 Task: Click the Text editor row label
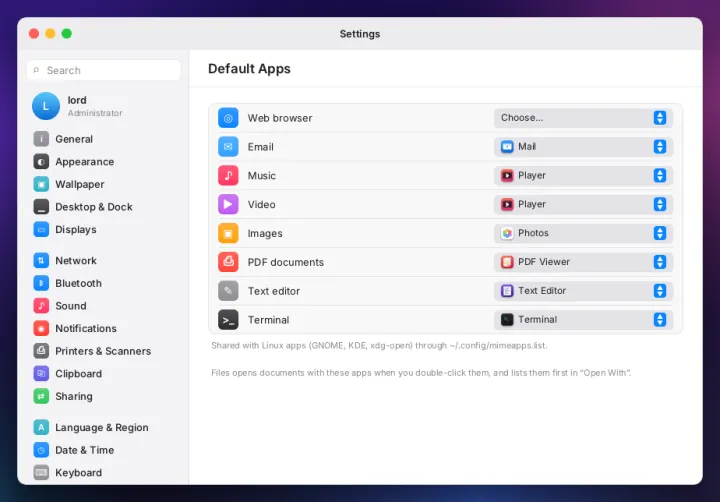tap(274, 291)
